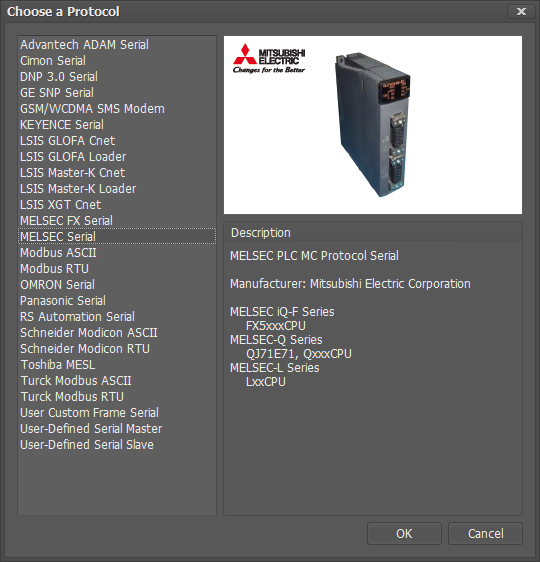Cancel the protocol dialog
Viewport: 540px width, 562px height.
pyautogui.click(x=486, y=534)
